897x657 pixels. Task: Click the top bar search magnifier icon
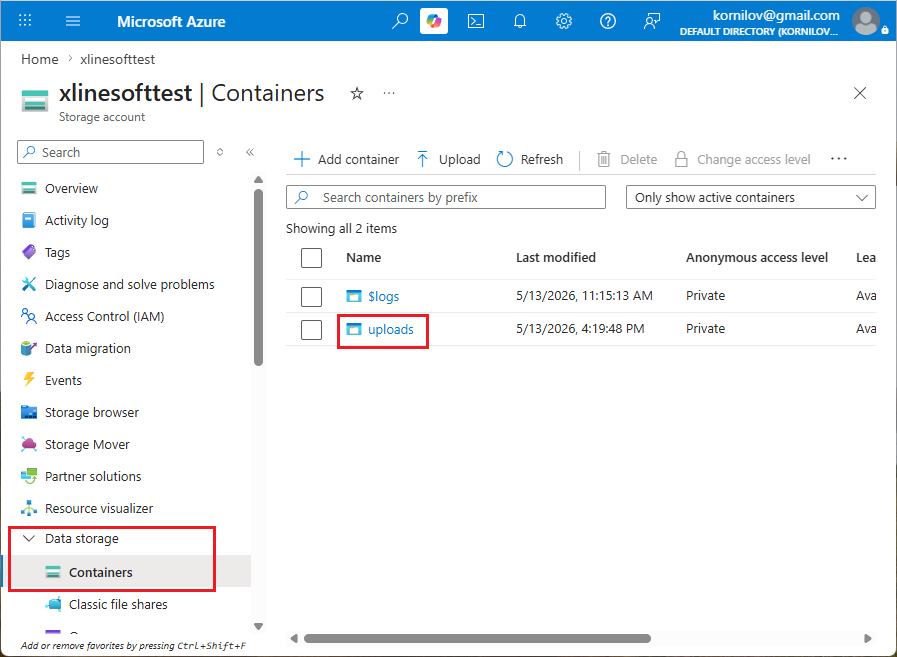click(x=399, y=21)
